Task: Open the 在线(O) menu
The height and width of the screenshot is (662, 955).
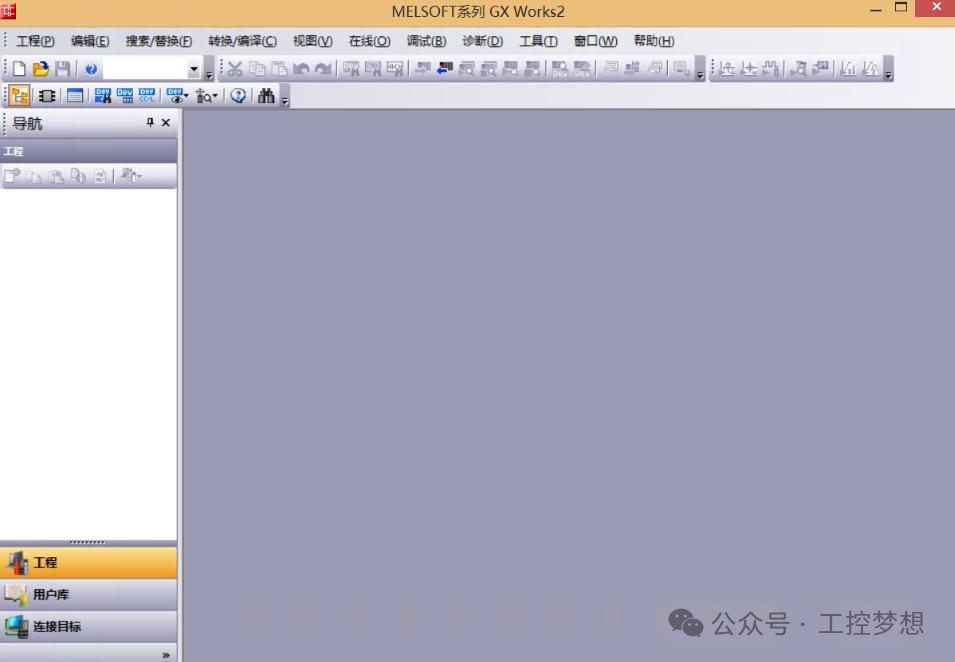Action: tap(369, 41)
